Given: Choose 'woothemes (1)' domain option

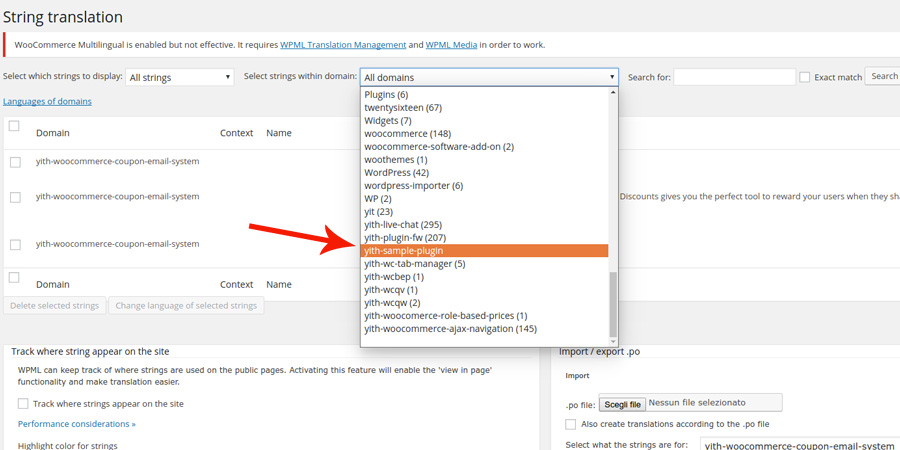Looking at the screenshot, I should 484,160.
